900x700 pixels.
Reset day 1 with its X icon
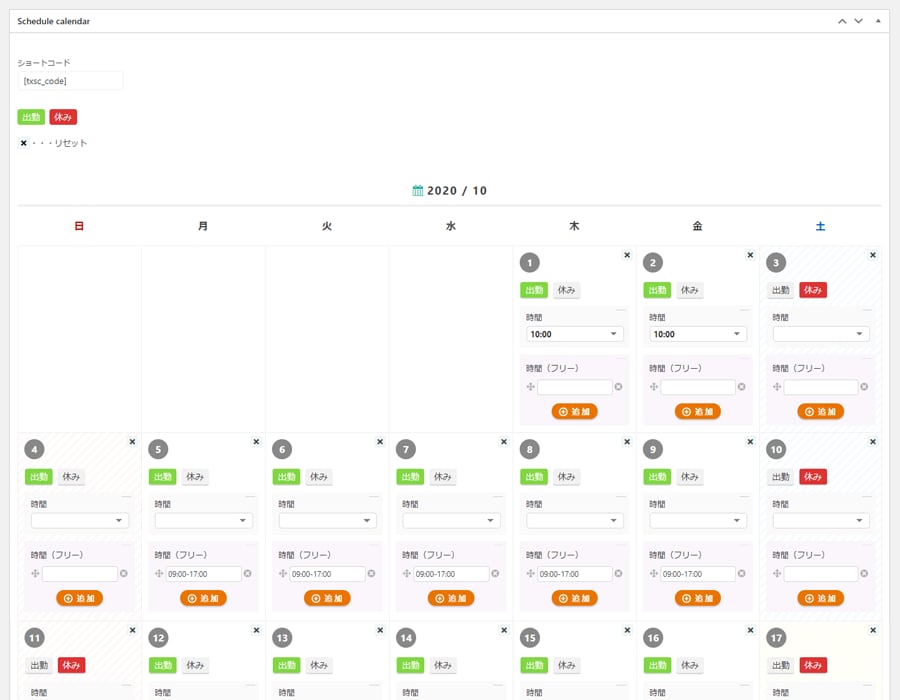tap(627, 255)
